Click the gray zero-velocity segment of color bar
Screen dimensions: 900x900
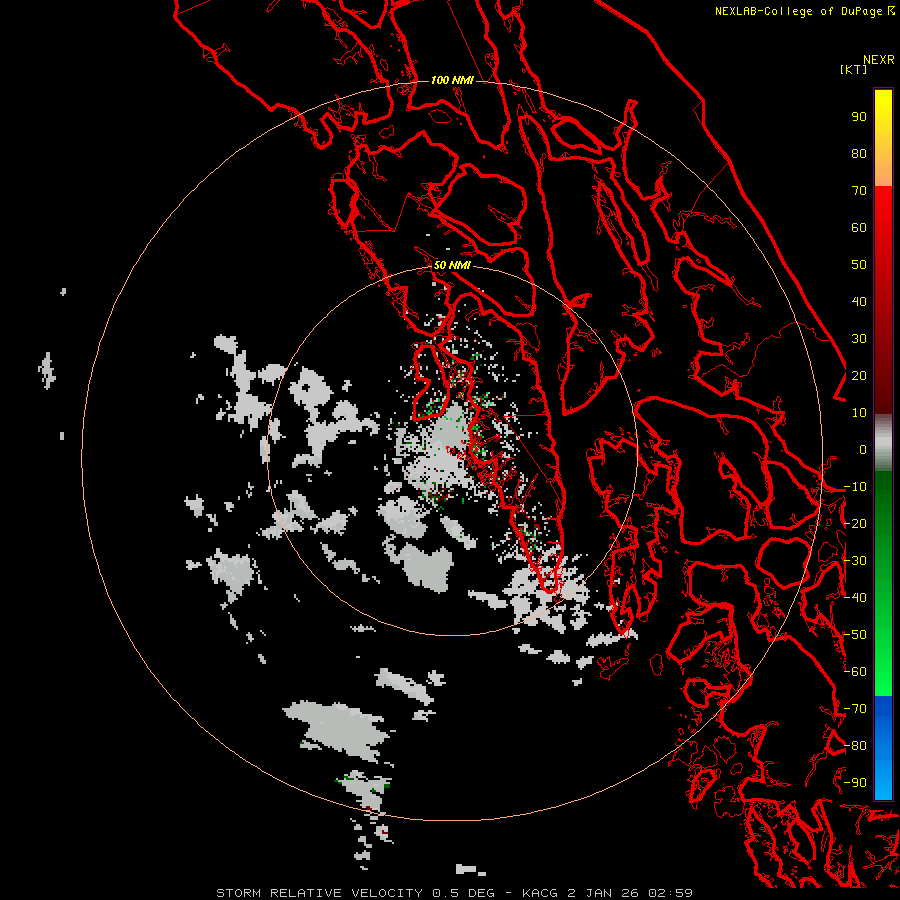click(883, 443)
